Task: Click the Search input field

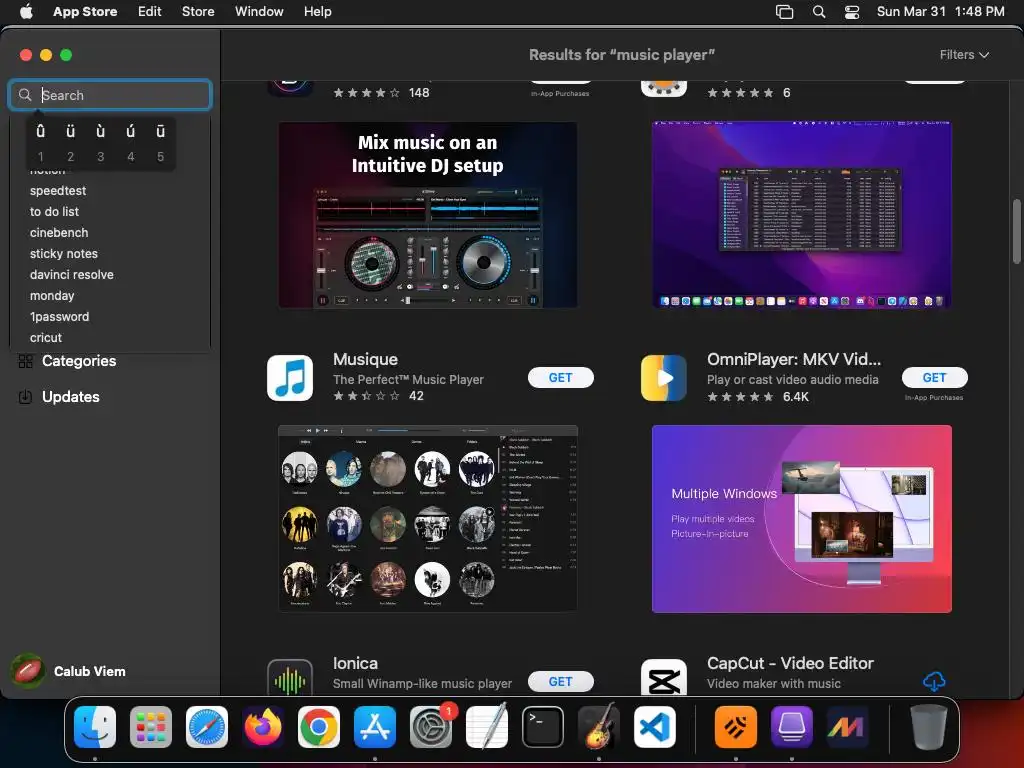Action: coord(110,95)
